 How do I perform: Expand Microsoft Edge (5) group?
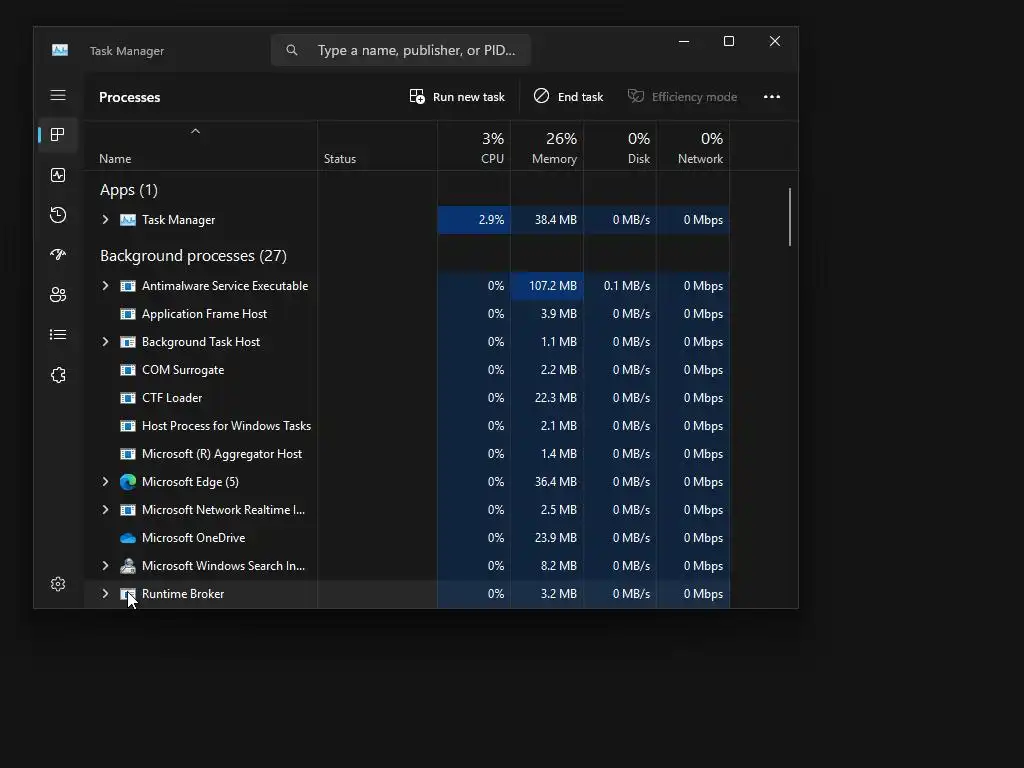pyautogui.click(x=105, y=482)
